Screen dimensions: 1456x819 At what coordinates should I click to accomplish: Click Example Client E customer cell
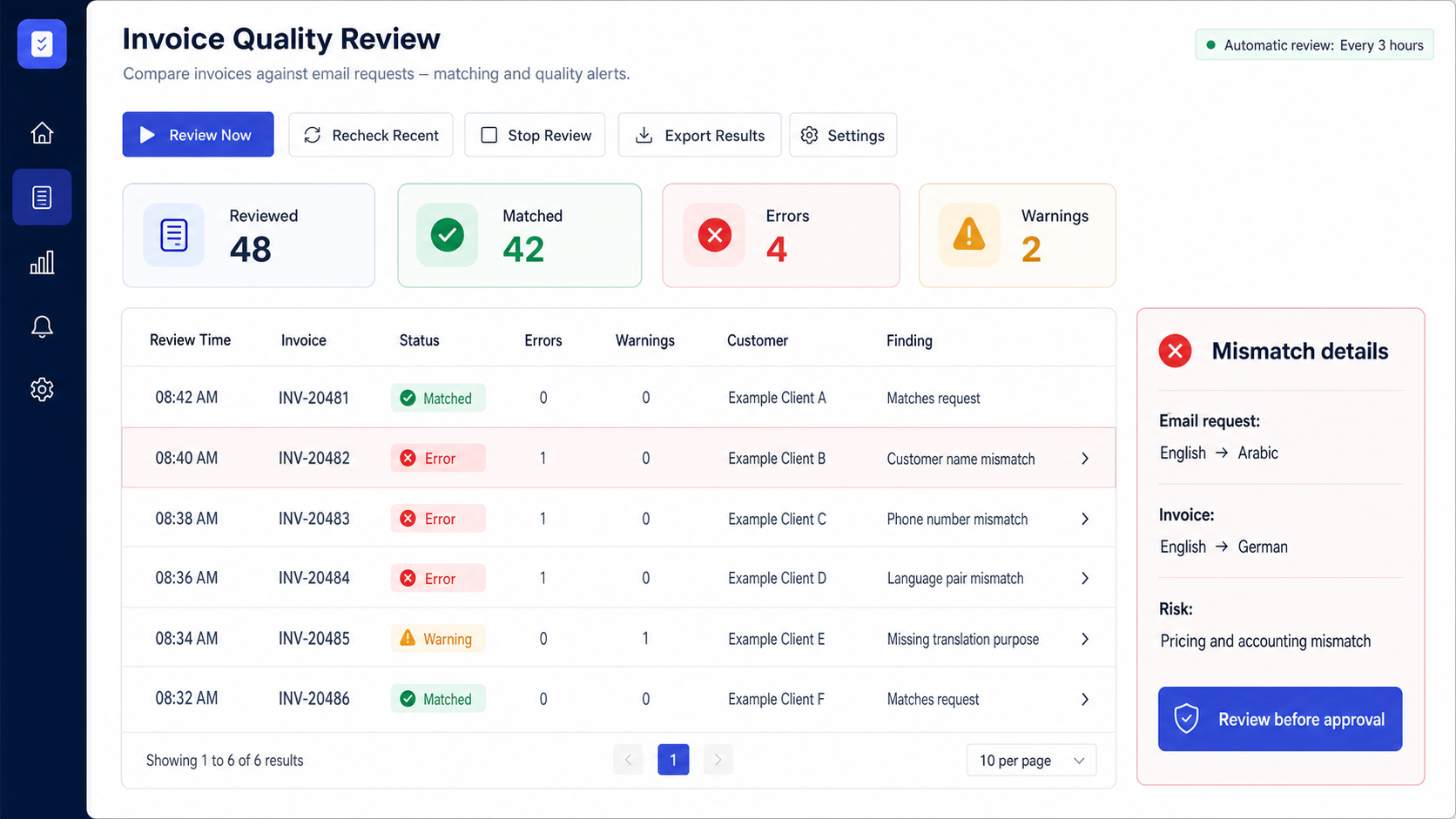point(776,639)
